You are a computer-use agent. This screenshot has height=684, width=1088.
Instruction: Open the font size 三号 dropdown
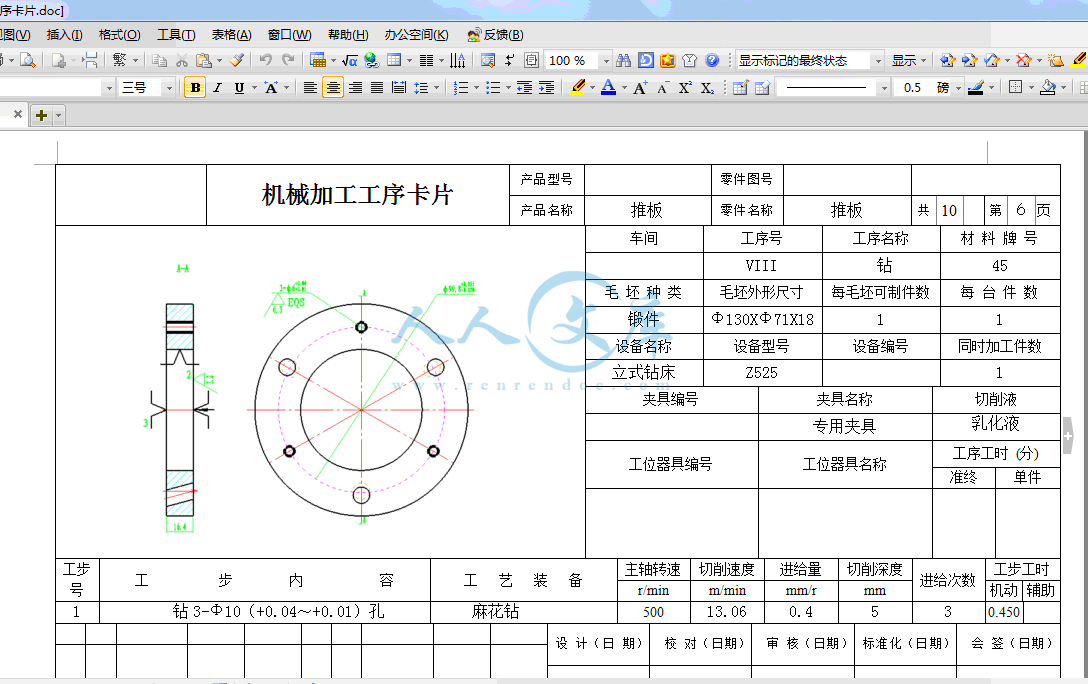[x=169, y=88]
